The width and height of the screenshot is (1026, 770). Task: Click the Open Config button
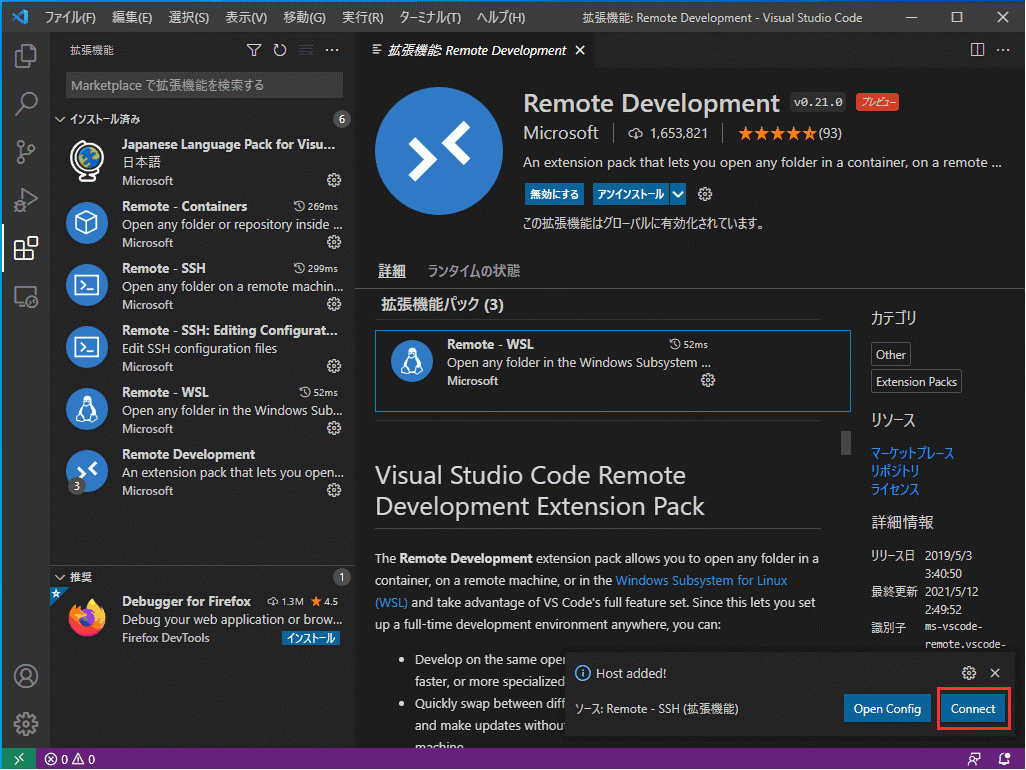(887, 709)
